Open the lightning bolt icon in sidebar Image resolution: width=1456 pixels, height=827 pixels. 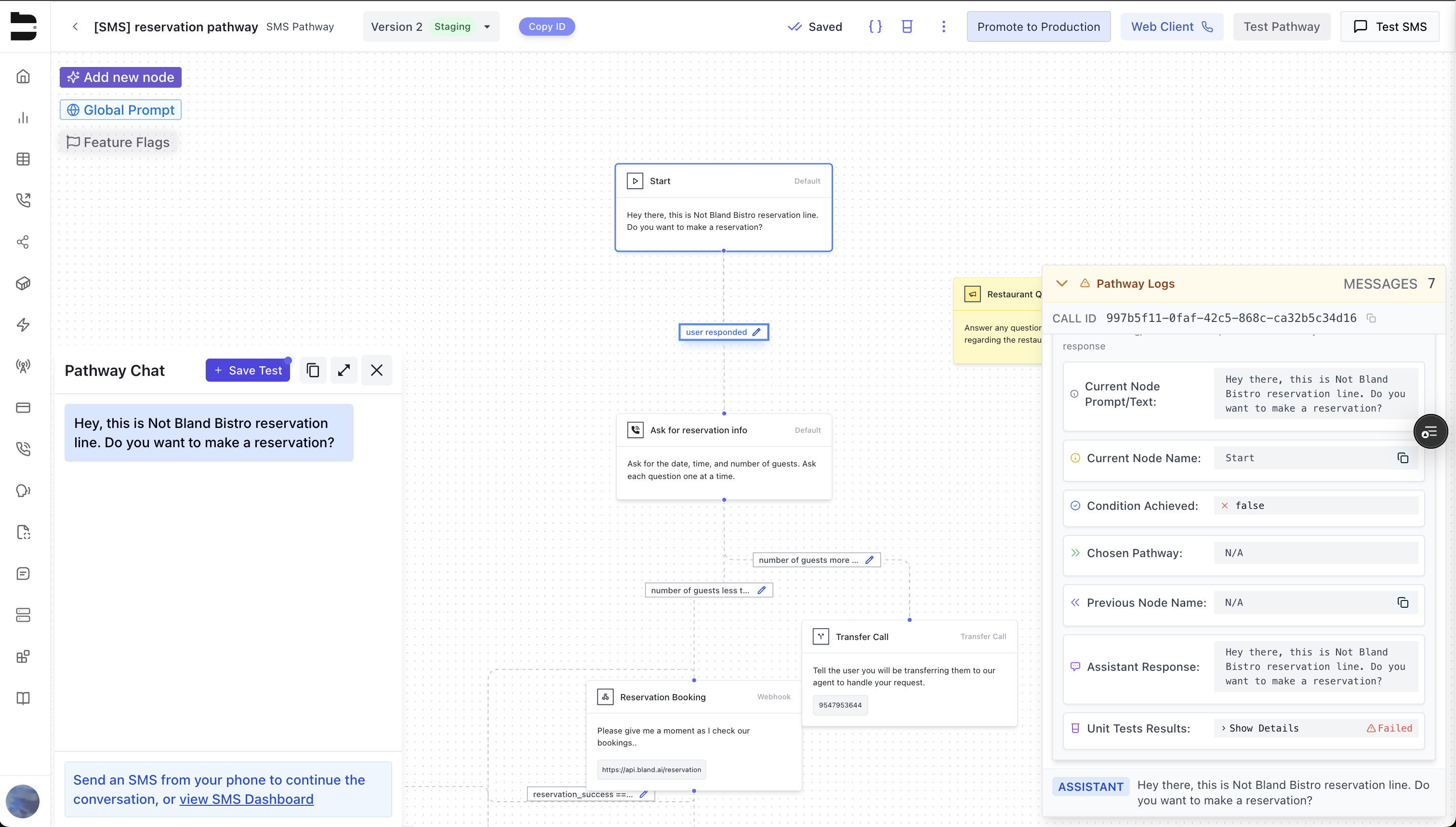(23, 324)
